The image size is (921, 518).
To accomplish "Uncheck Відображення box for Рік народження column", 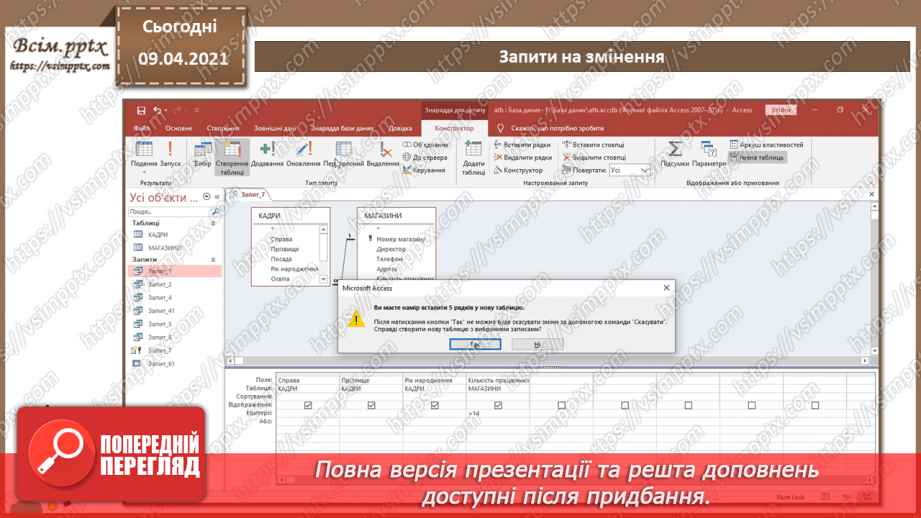I will pos(435,405).
